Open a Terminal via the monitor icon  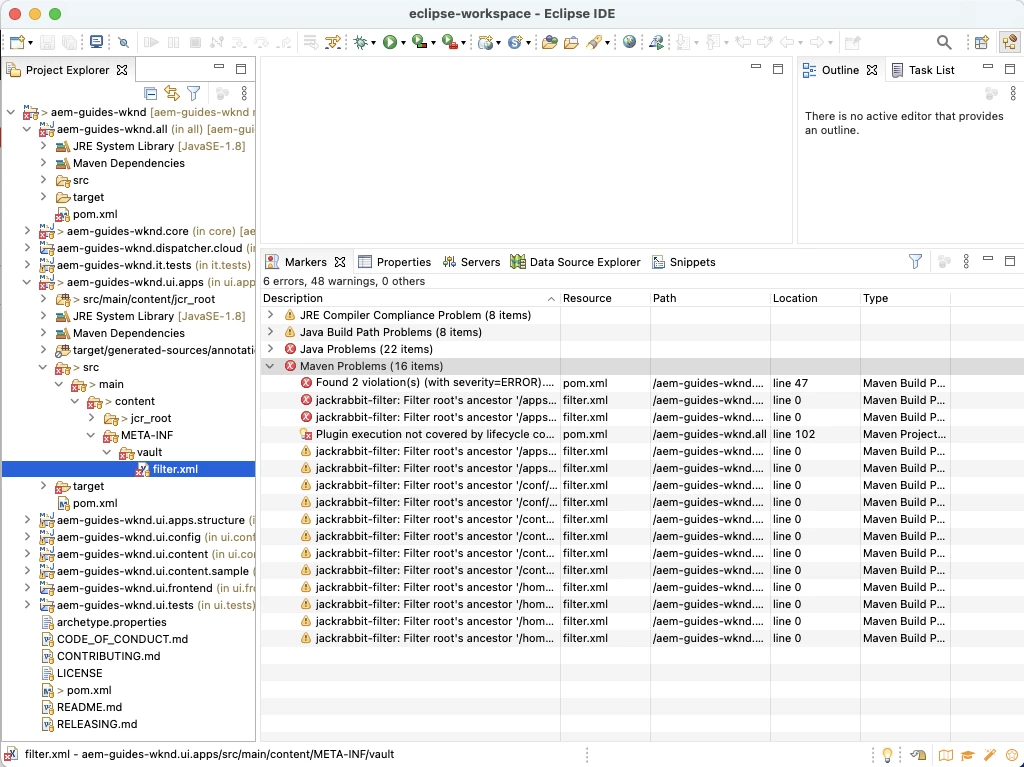pyautogui.click(x=97, y=42)
